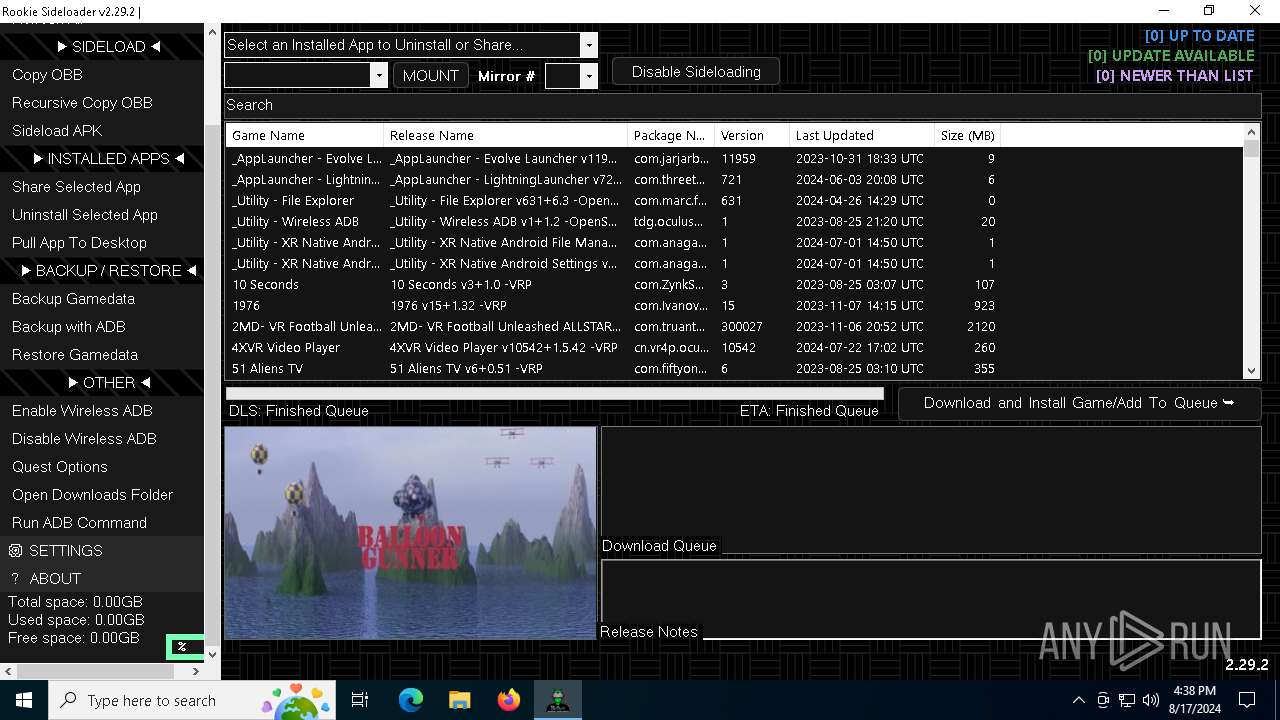Click the Balloon Gunner game thumbnail
The image size is (1280, 720).
click(410, 533)
